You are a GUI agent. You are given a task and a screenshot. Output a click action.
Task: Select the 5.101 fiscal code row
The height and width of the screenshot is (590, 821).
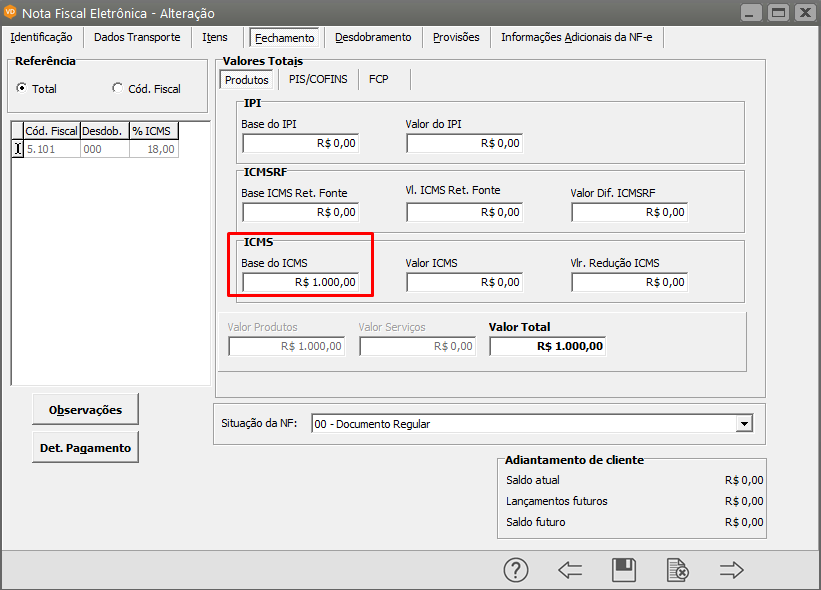pos(50,149)
